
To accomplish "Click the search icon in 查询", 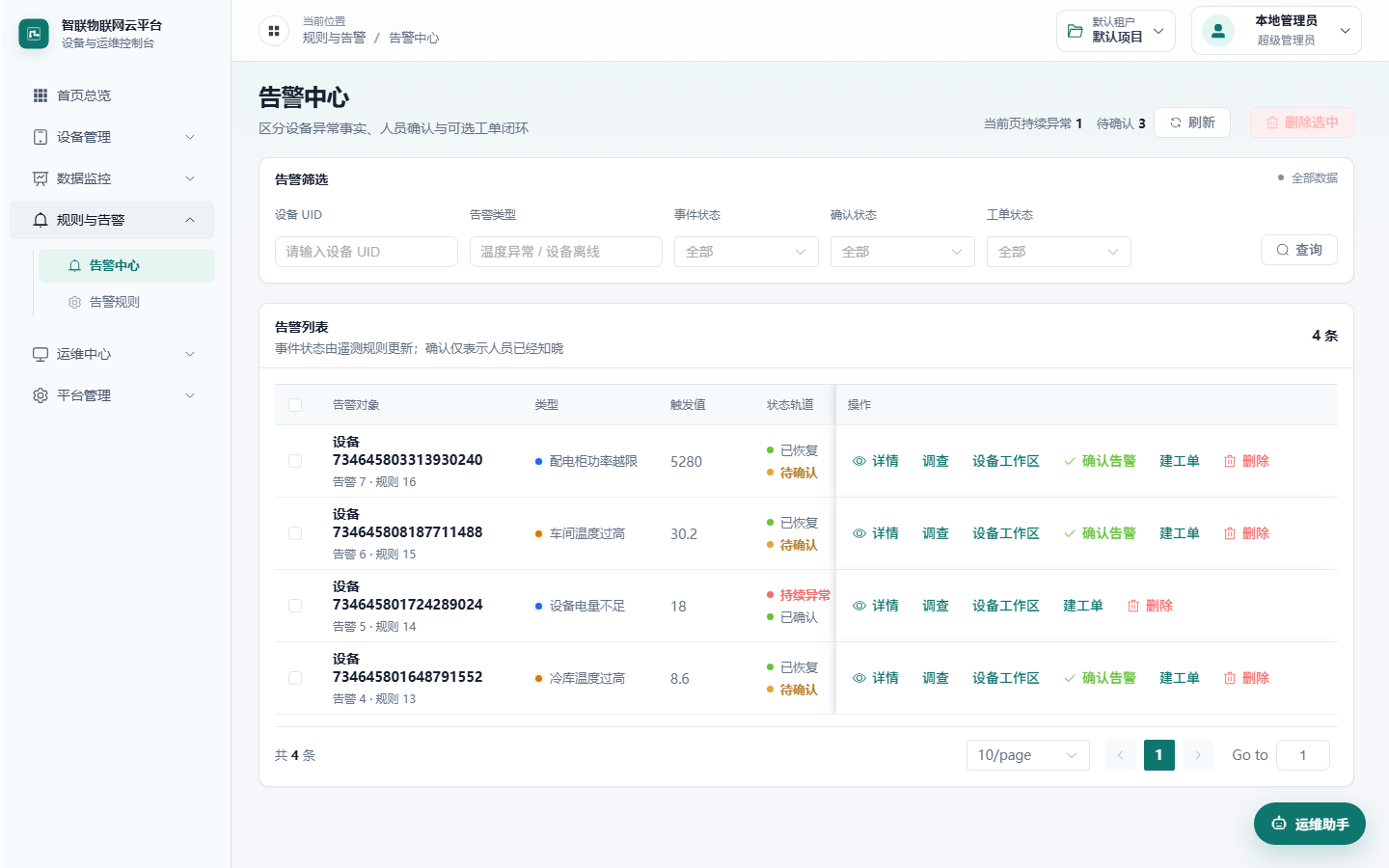I will [x=1283, y=250].
